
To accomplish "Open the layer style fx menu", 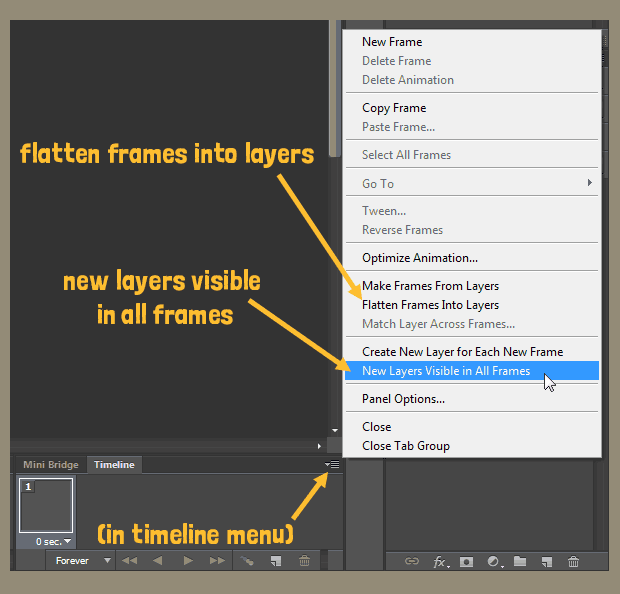I will [x=440, y=562].
